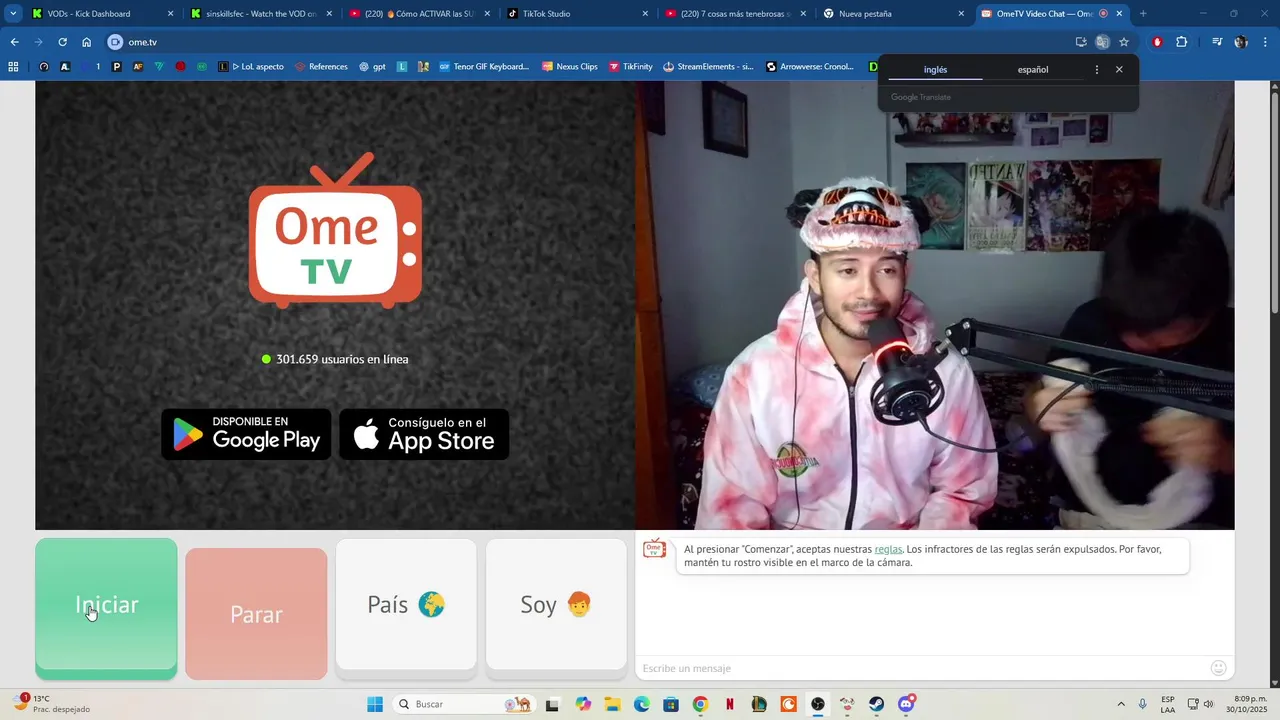Open the tab search dropdown arrow
Viewport: 1280px width, 720px height.
pyautogui.click(x=13, y=14)
